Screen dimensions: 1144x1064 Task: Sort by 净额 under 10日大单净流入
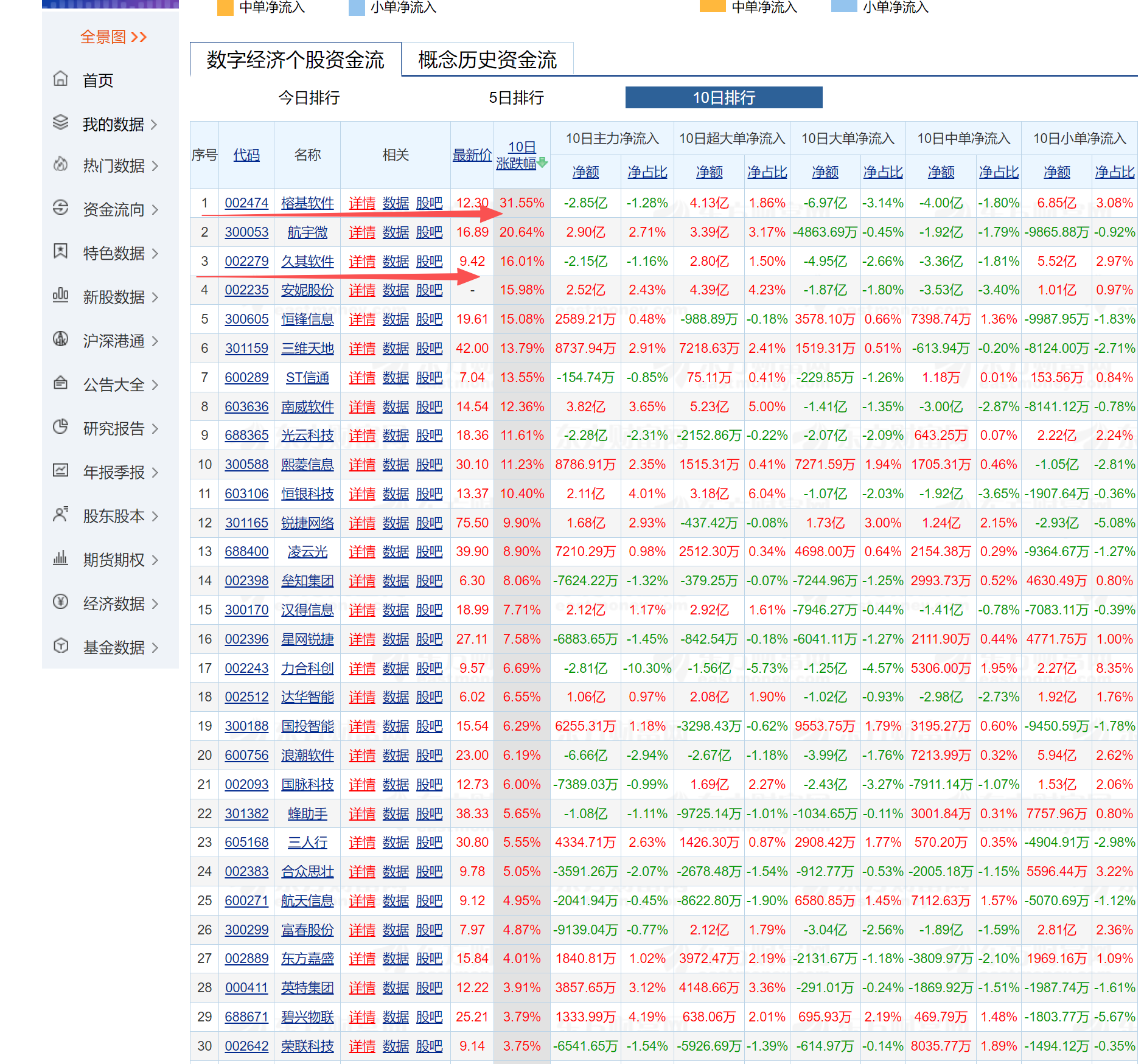pyautogui.click(x=825, y=172)
